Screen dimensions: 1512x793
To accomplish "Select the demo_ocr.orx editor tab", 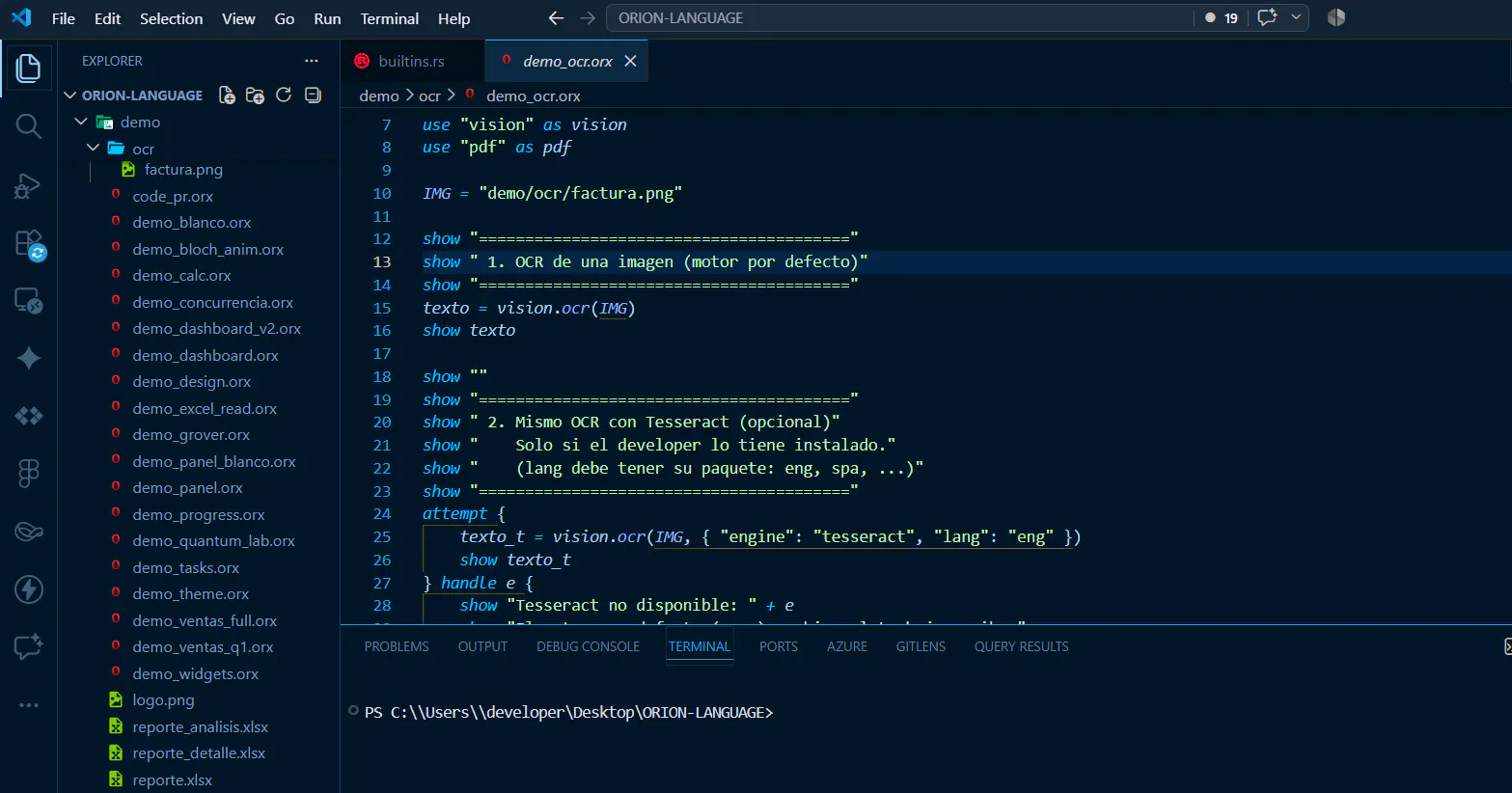I will pyautogui.click(x=567, y=61).
